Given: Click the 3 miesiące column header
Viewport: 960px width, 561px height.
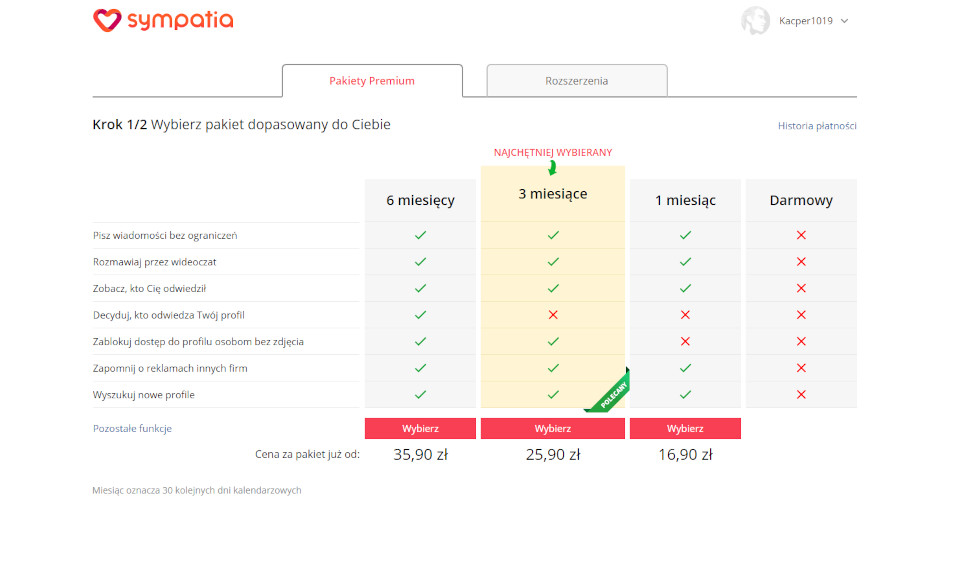Looking at the screenshot, I should 553,194.
